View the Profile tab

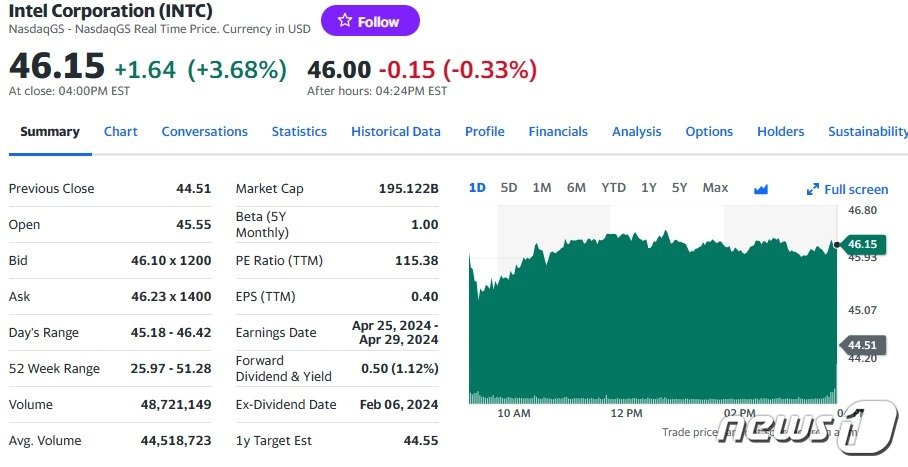(x=484, y=131)
